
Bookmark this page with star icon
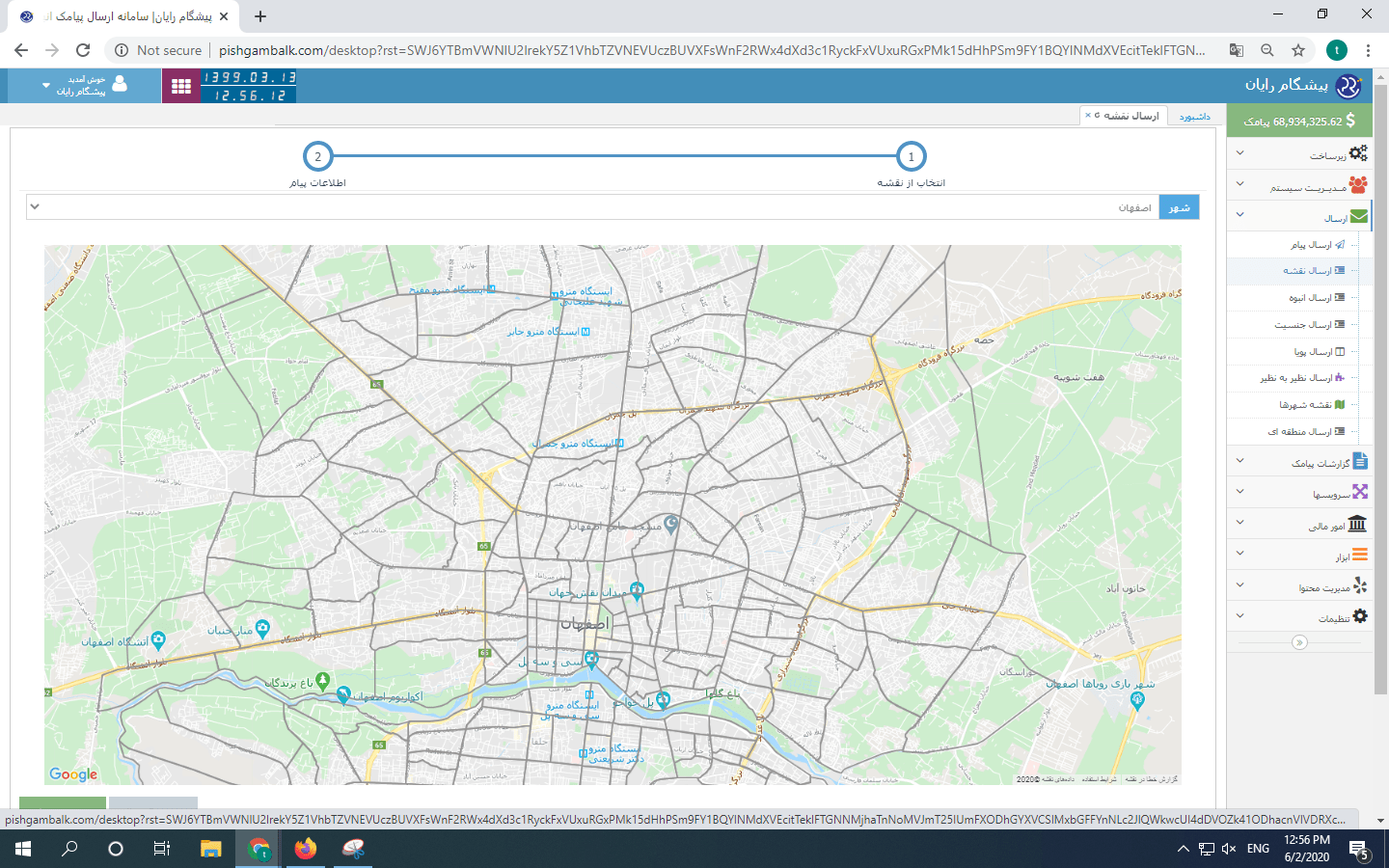pyautogui.click(x=1298, y=50)
